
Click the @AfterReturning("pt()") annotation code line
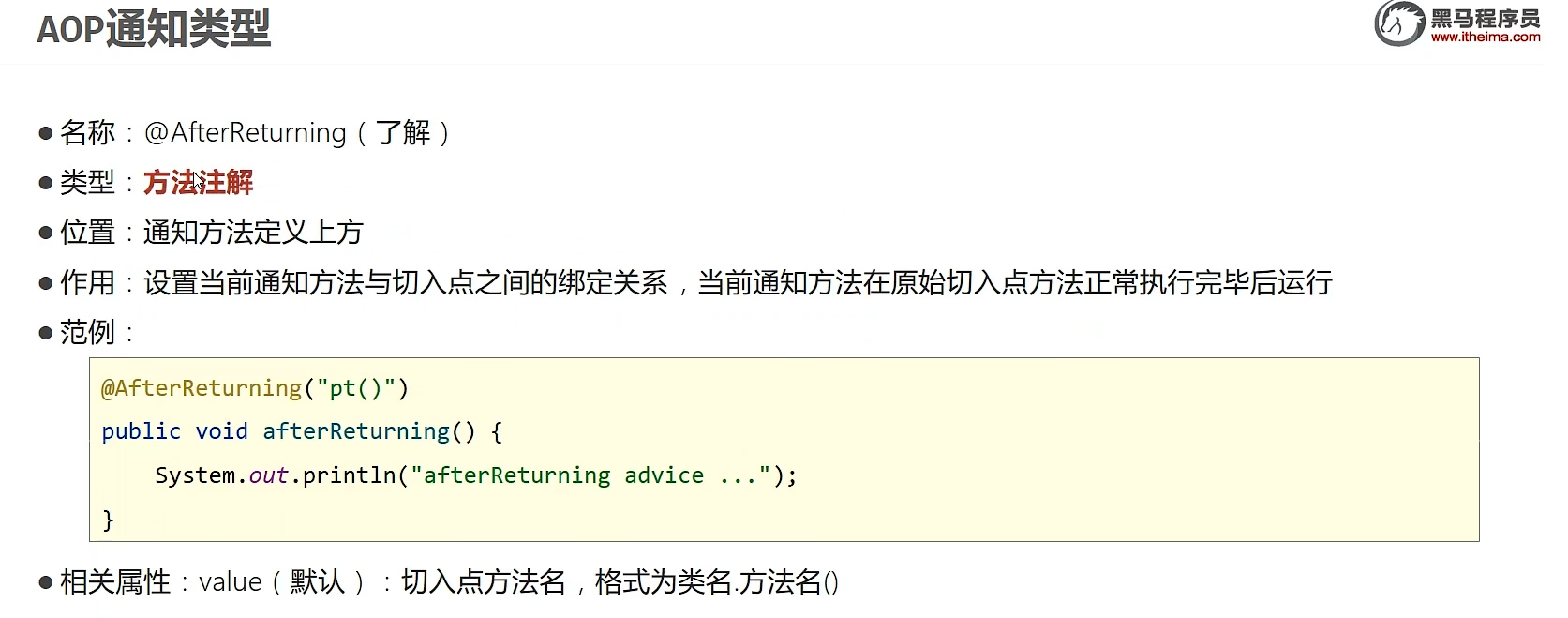(255, 388)
